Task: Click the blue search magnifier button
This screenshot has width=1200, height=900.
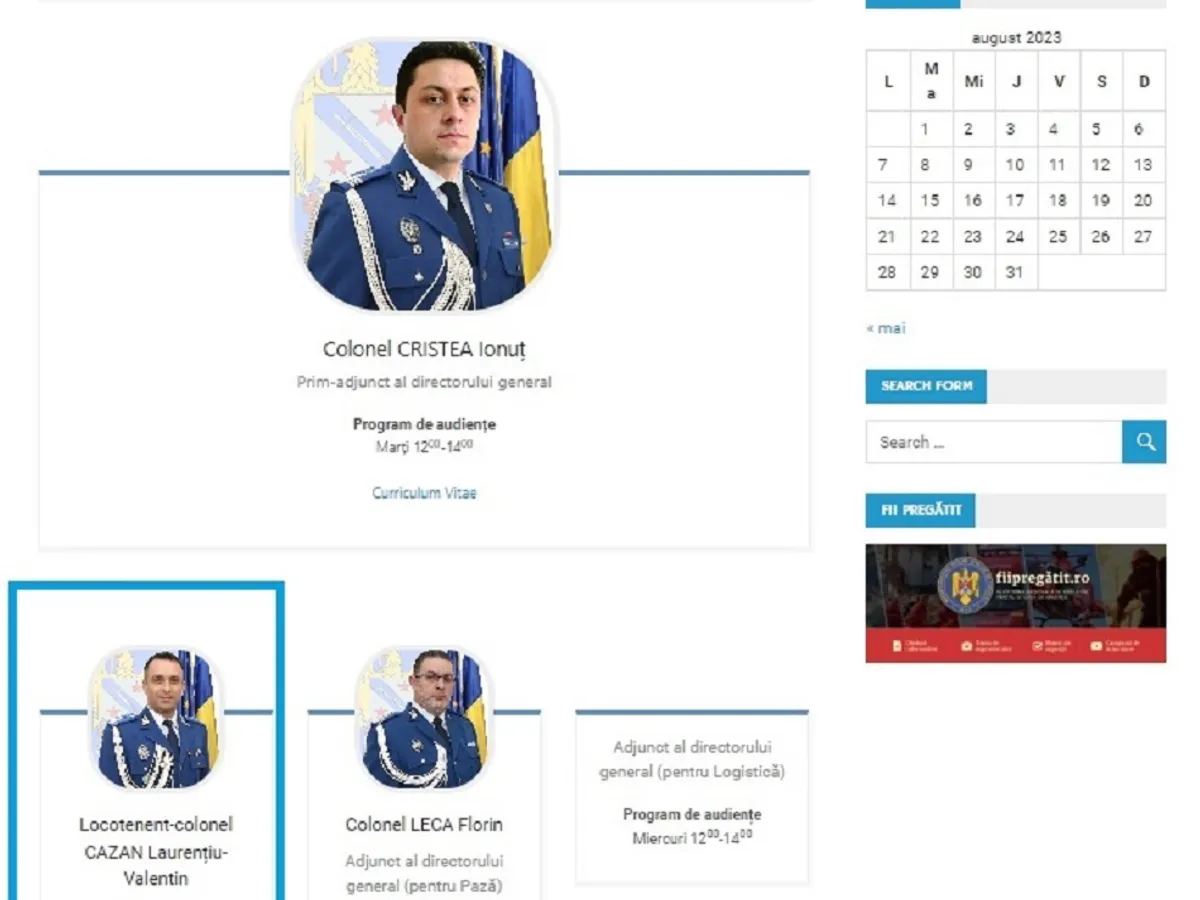Action: 1144,442
